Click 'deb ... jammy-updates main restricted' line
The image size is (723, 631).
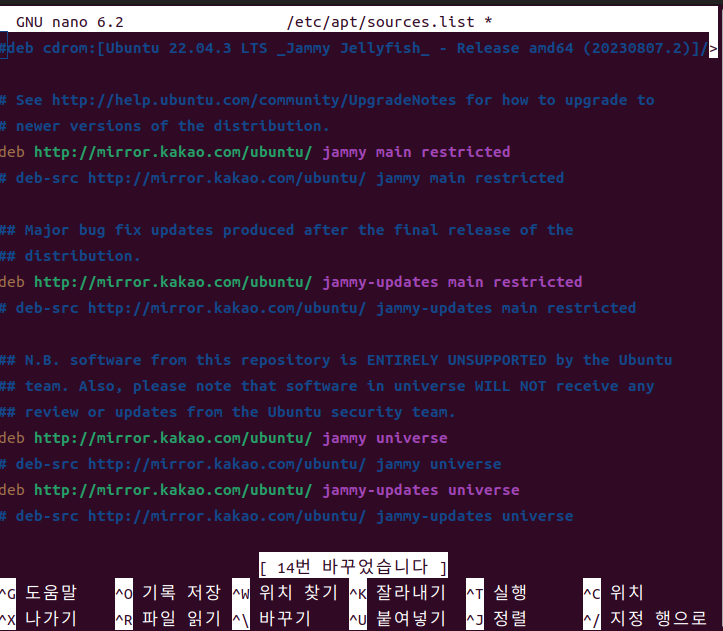tap(291, 282)
